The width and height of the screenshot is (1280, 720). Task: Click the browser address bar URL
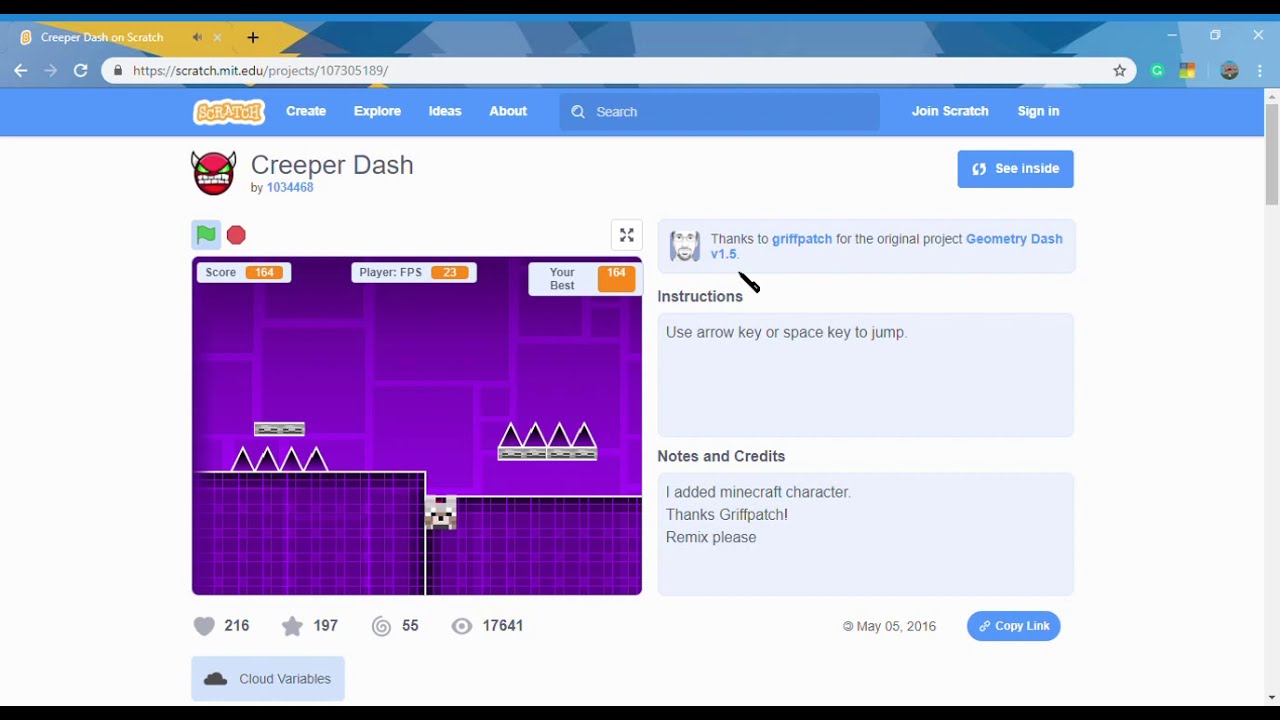click(x=260, y=71)
